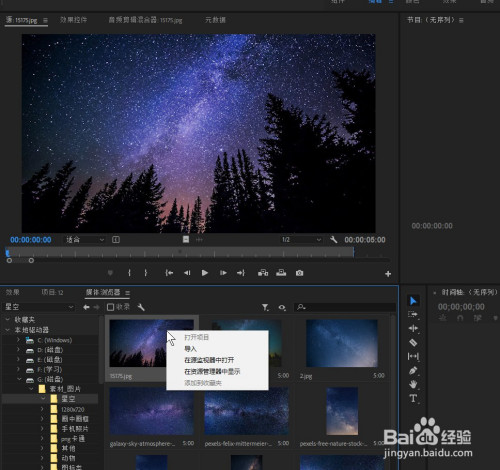Expand the 手机照片 folder
500x470 pixels.
42,428
